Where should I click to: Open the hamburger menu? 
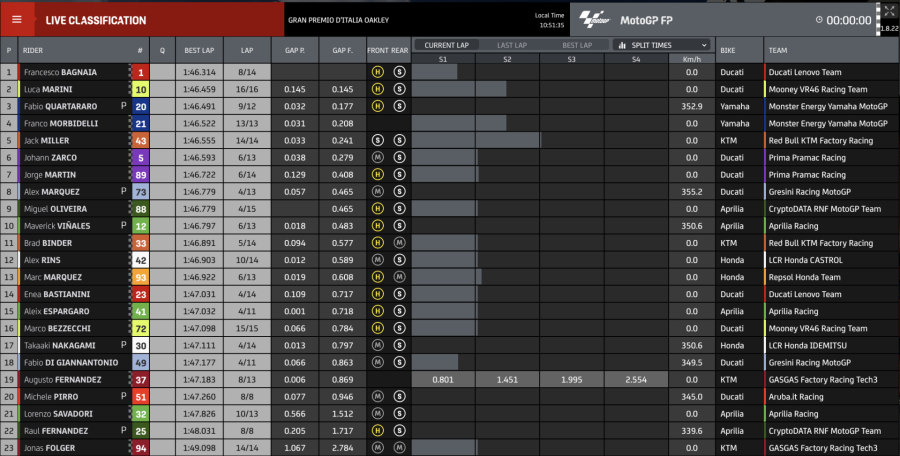pyautogui.click(x=17, y=20)
